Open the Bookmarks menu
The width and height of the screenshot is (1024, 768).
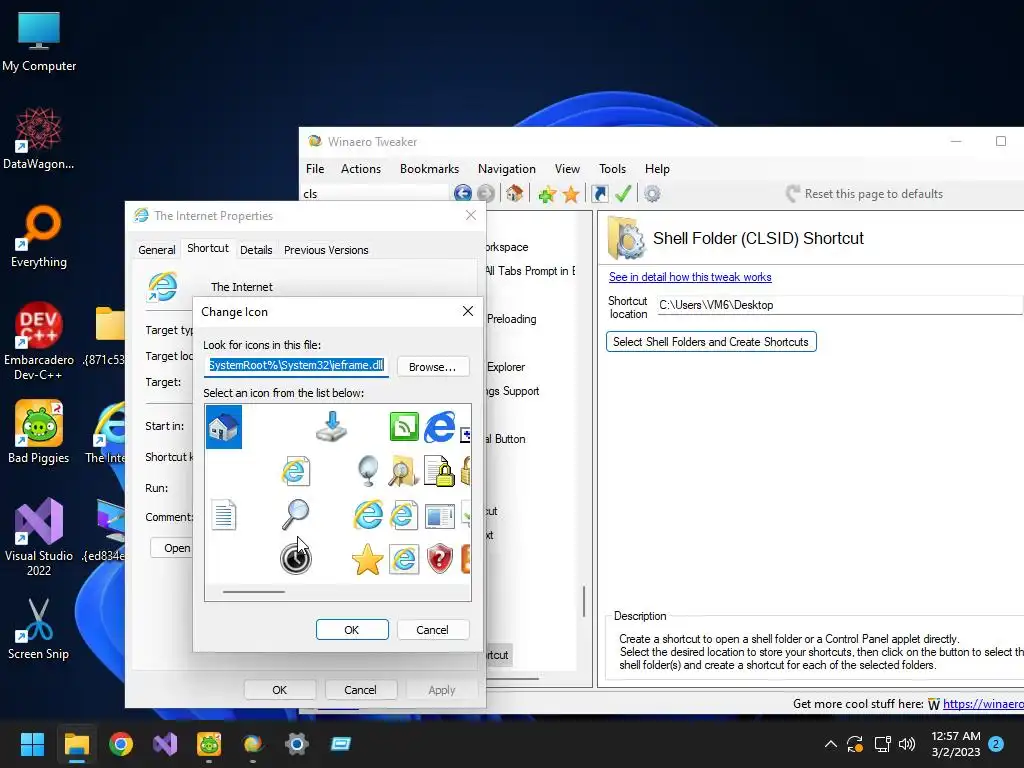[x=429, y=168]
